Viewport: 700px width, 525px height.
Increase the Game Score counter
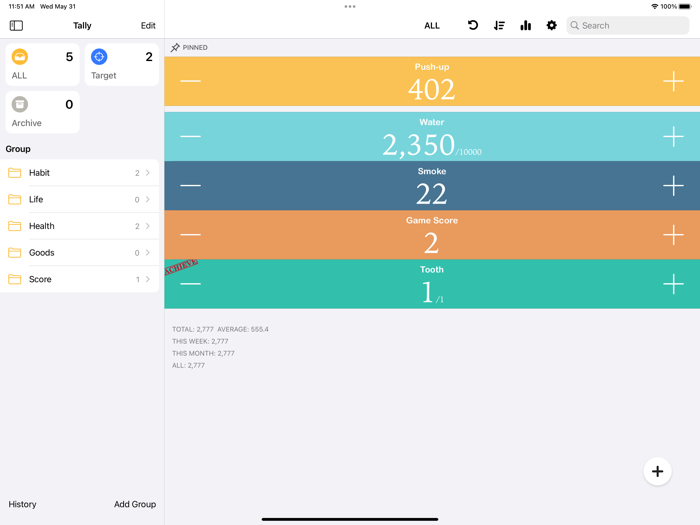click(x=673, y=235)
